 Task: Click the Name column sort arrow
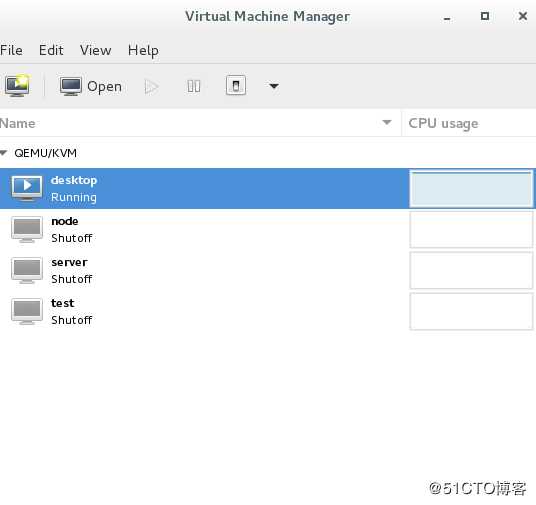coord(387,122)
